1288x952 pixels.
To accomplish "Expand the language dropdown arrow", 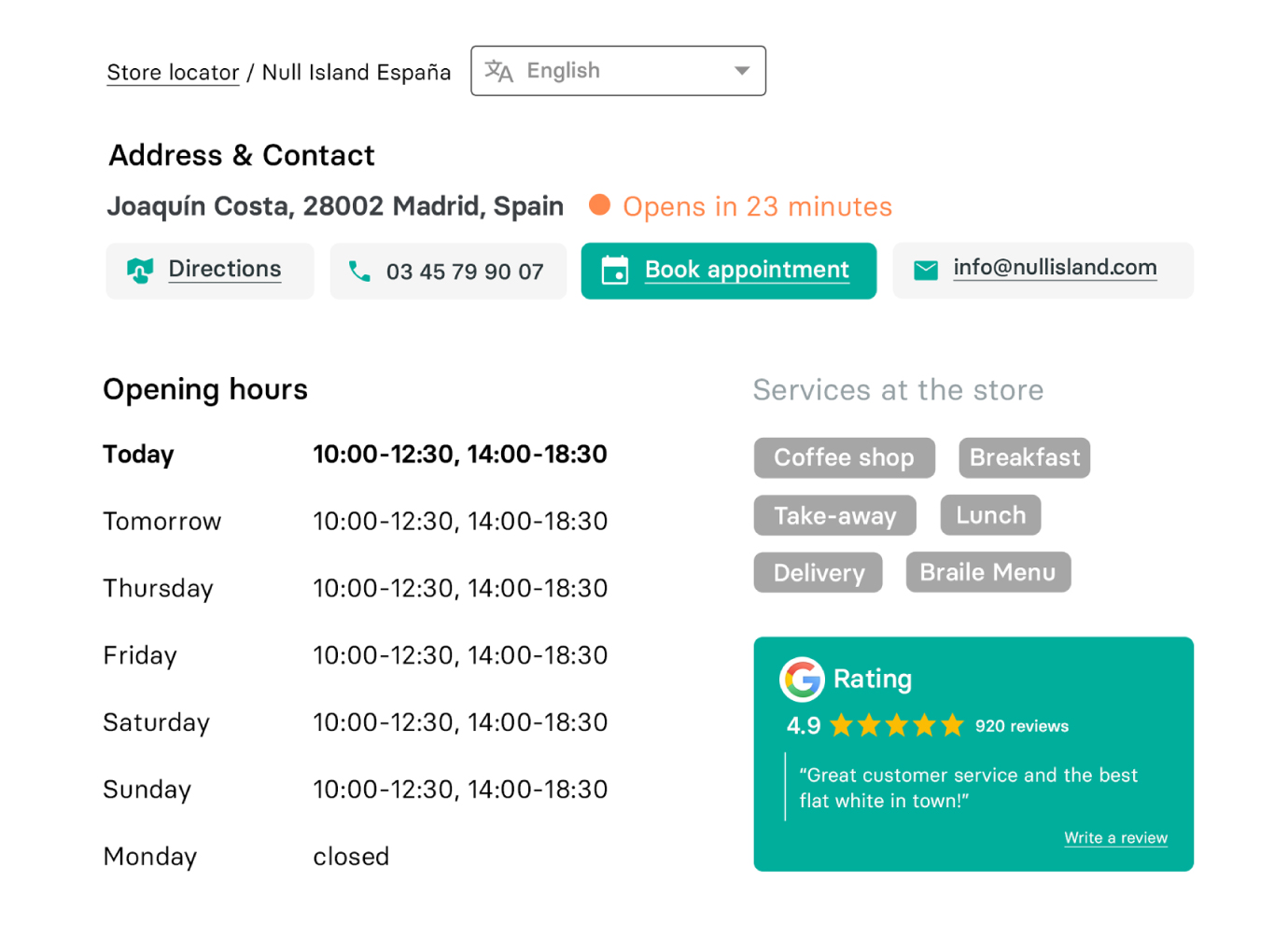I will (742, 71).
